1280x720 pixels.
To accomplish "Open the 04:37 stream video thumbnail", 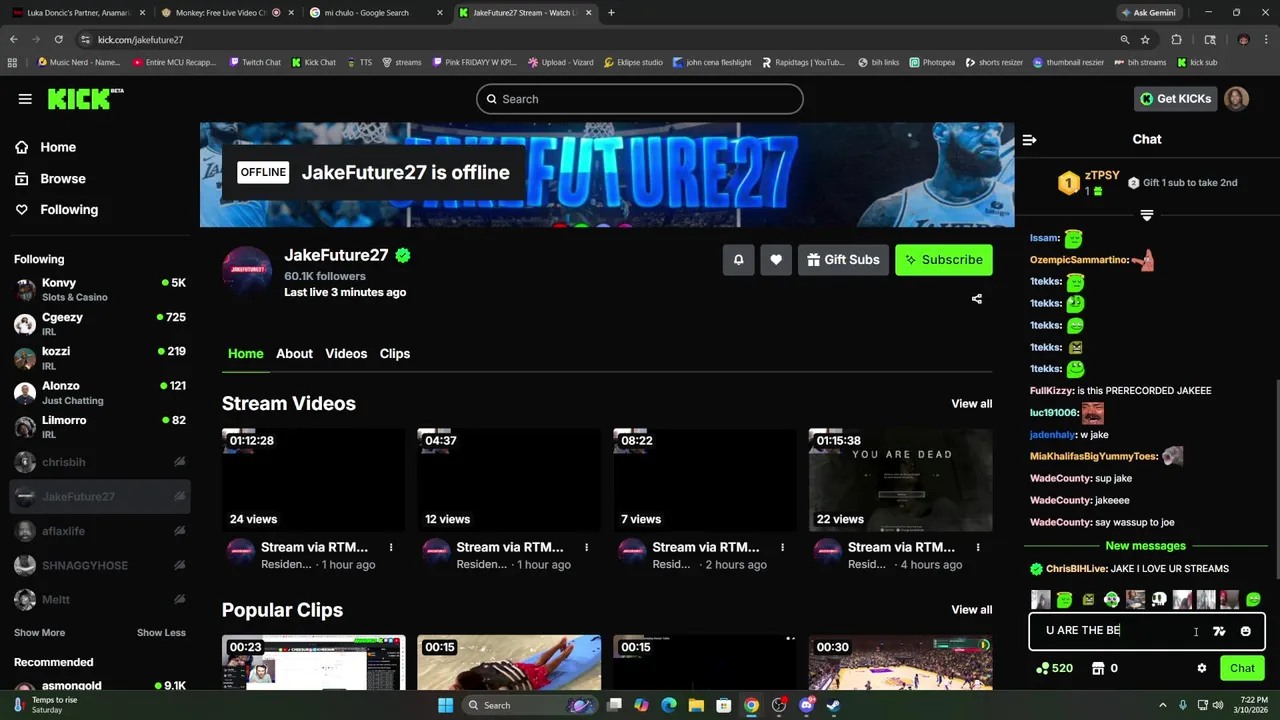I will (x=509, y=480).
